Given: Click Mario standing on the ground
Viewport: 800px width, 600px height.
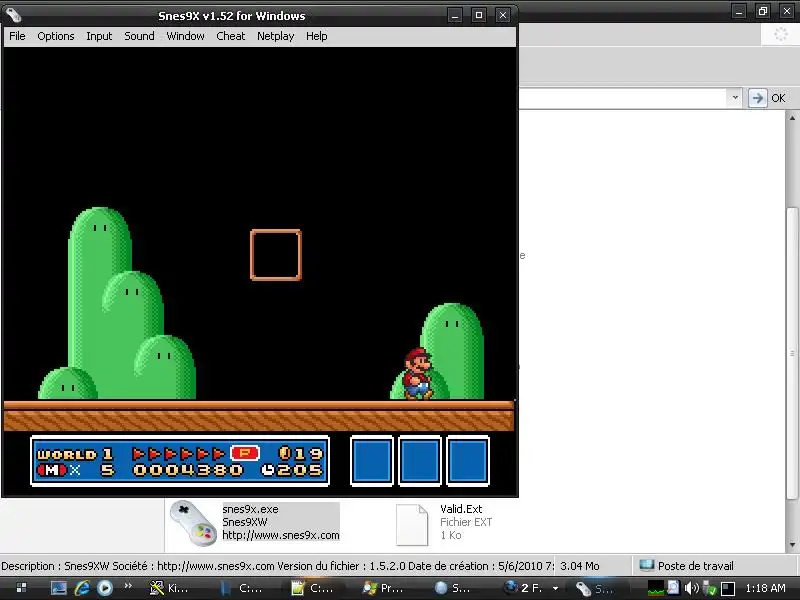Looking at the screenshot, I should (418, 373).
